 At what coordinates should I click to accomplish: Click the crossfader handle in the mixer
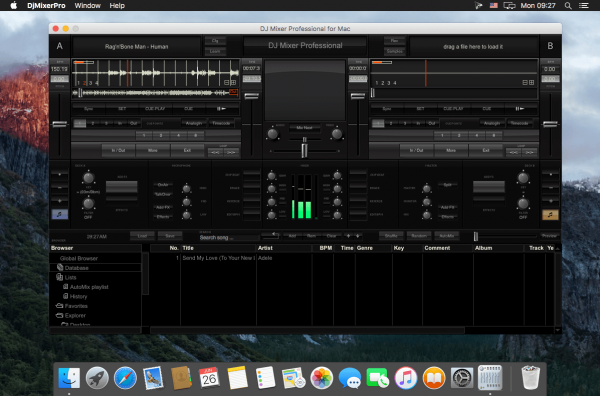(x=304, y=151)
